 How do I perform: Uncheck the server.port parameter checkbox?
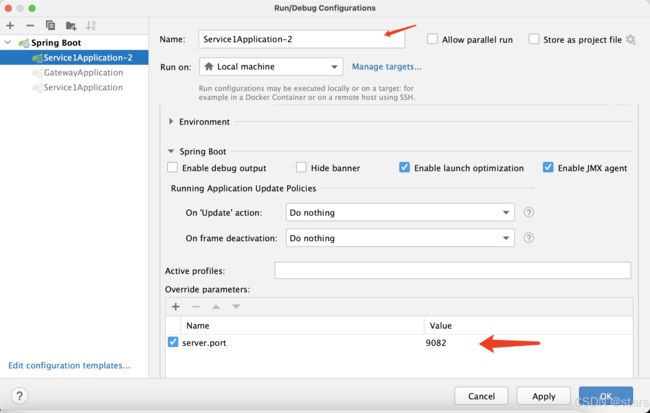click(x=173, y=342)
